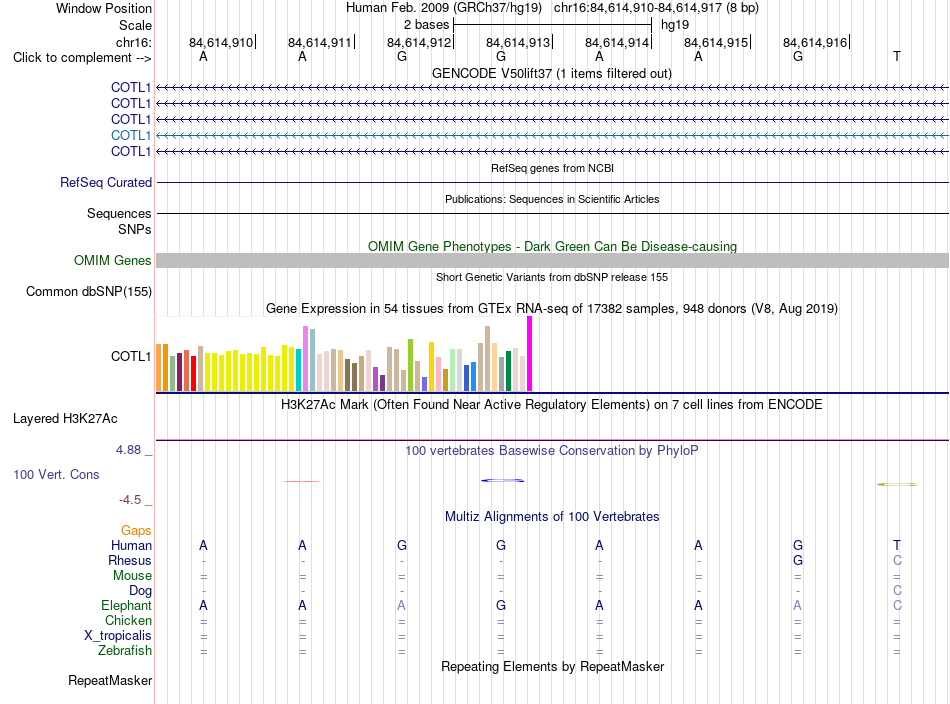Click the C in the Dog alignment row
Viewport: 950px width, 704px height.
point(897,591)
